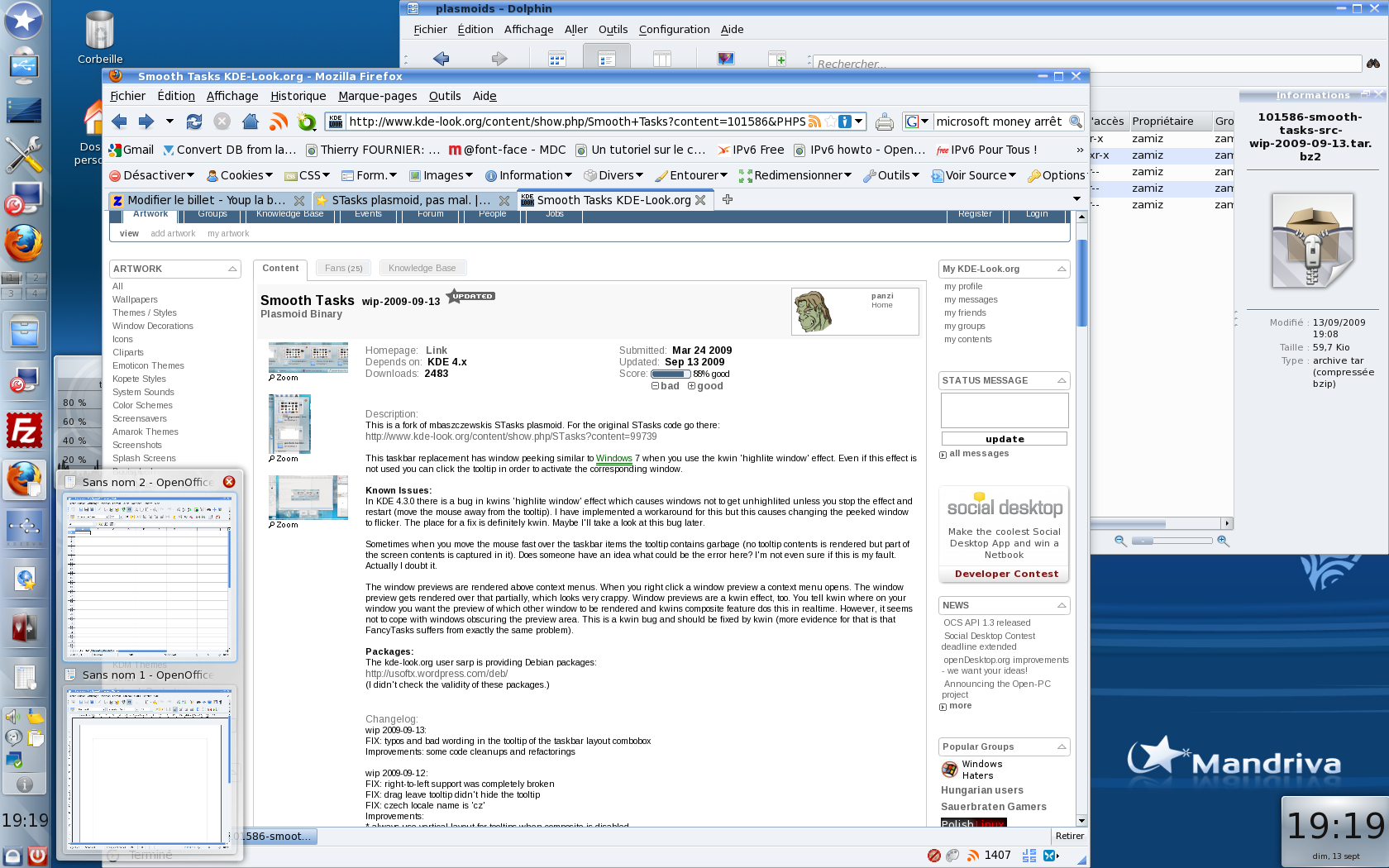Vote "good" on Smooth Tasks score

pos(704,386)
